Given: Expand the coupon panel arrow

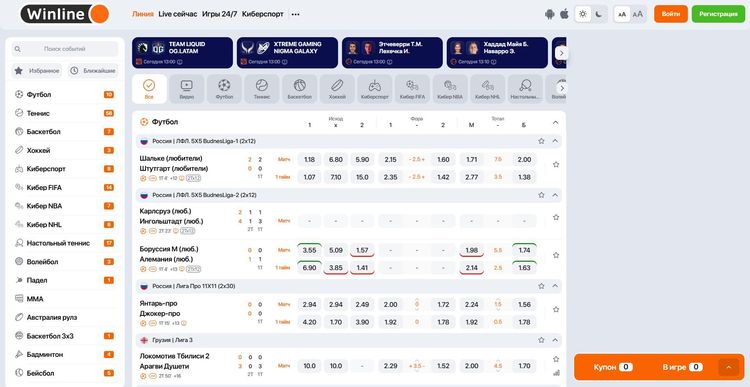Looking at the screenshot, I should (729, 367).
